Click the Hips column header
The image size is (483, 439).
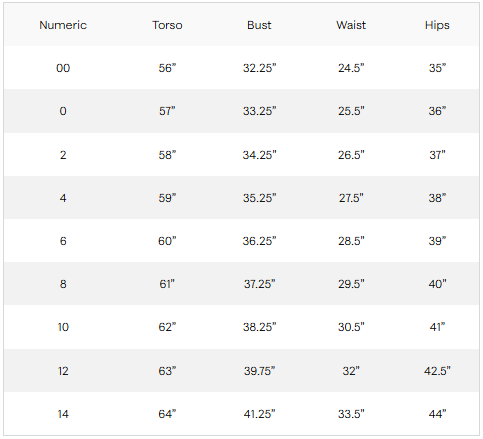(437, 25)
